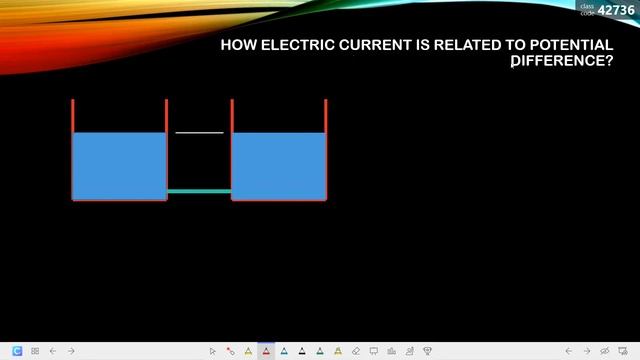Open the quick poll chart icon

click(x=392, y=351)
